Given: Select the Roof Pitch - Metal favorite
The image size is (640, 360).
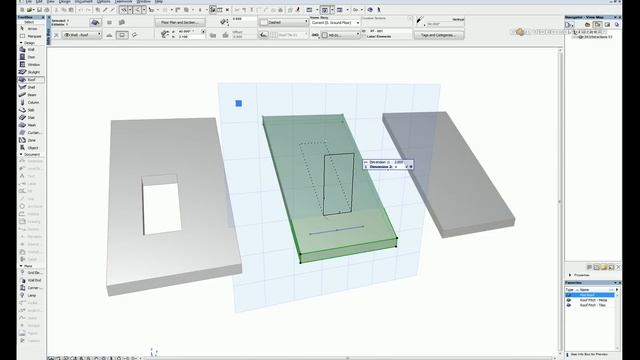Looking at the screenshot, I should coord(593,300).
